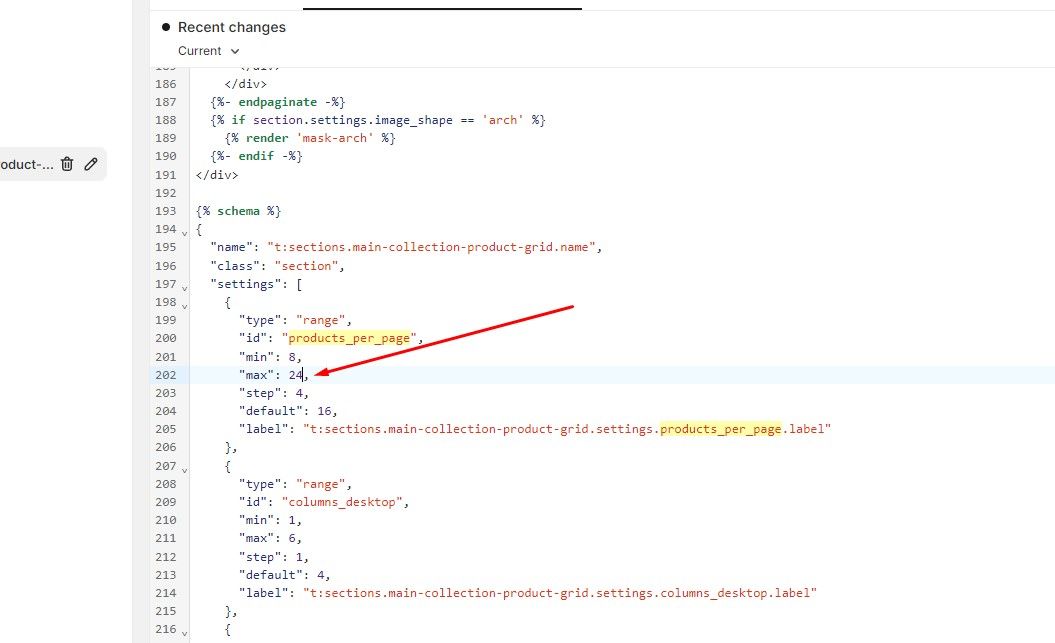Click the "default": 4 line
1055x643 pixels.
tap(285, 575)
